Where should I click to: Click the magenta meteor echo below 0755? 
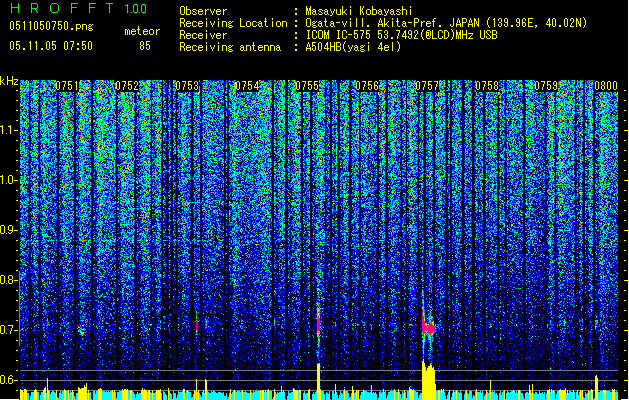click(x=319, y=323)
